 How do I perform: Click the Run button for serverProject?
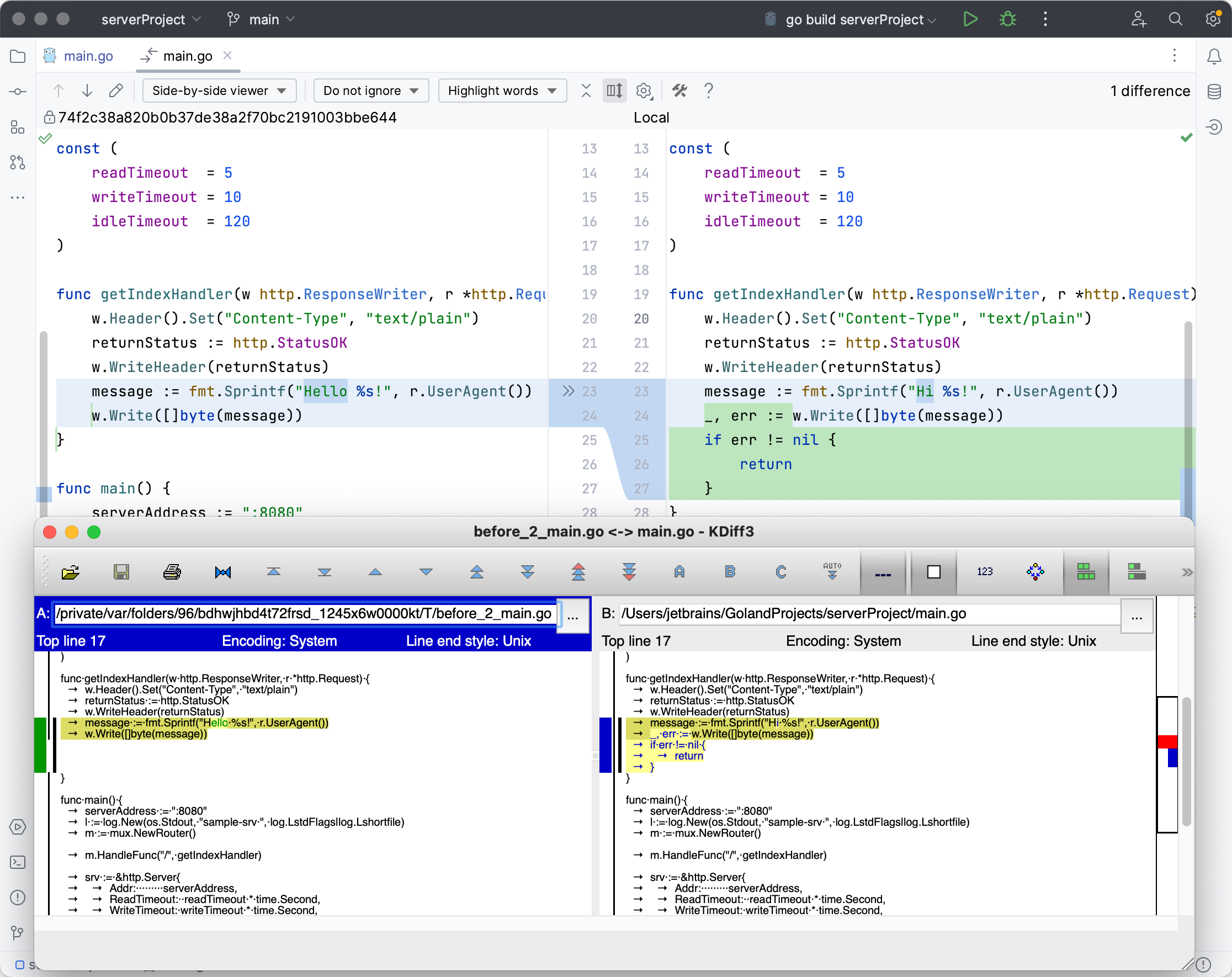coord(970,19)
